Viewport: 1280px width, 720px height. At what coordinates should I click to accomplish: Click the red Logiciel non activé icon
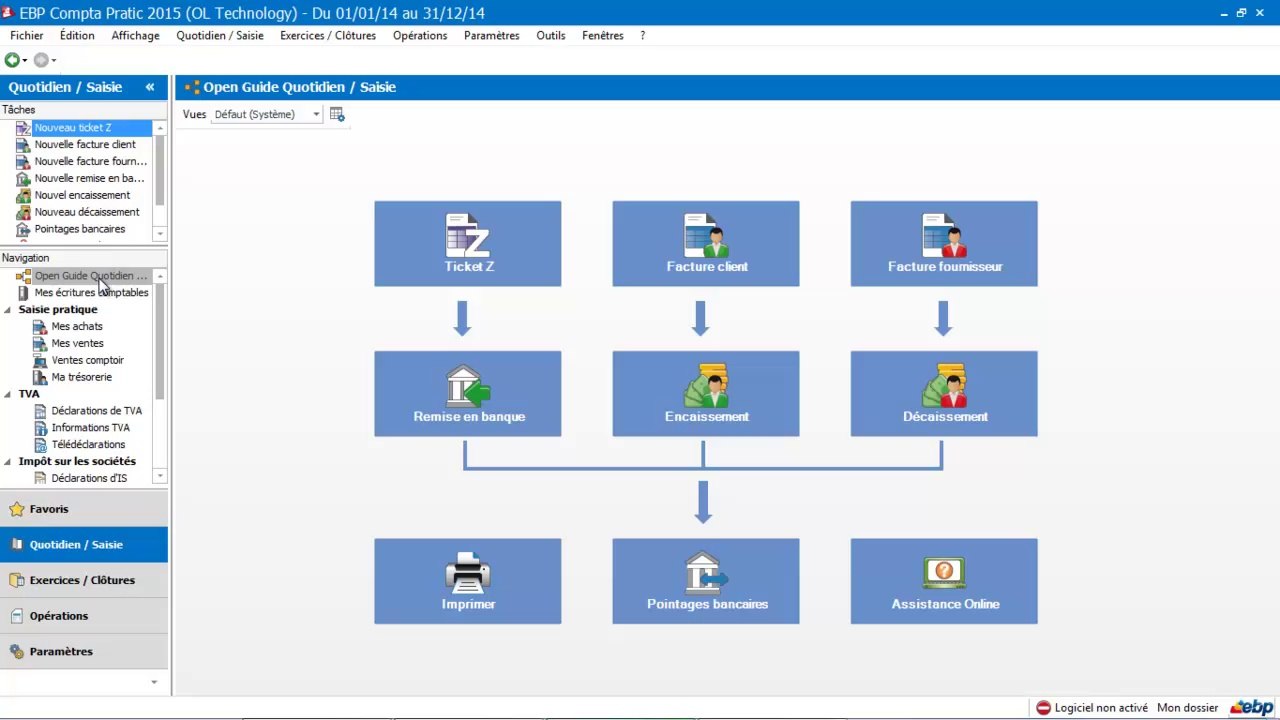tap(1044, 708)
